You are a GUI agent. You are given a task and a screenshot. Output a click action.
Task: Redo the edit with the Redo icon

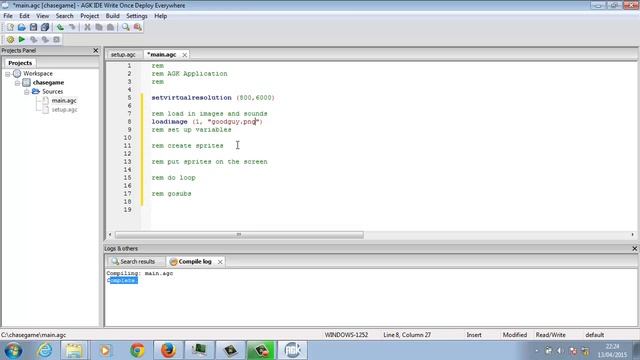[72, 27]
